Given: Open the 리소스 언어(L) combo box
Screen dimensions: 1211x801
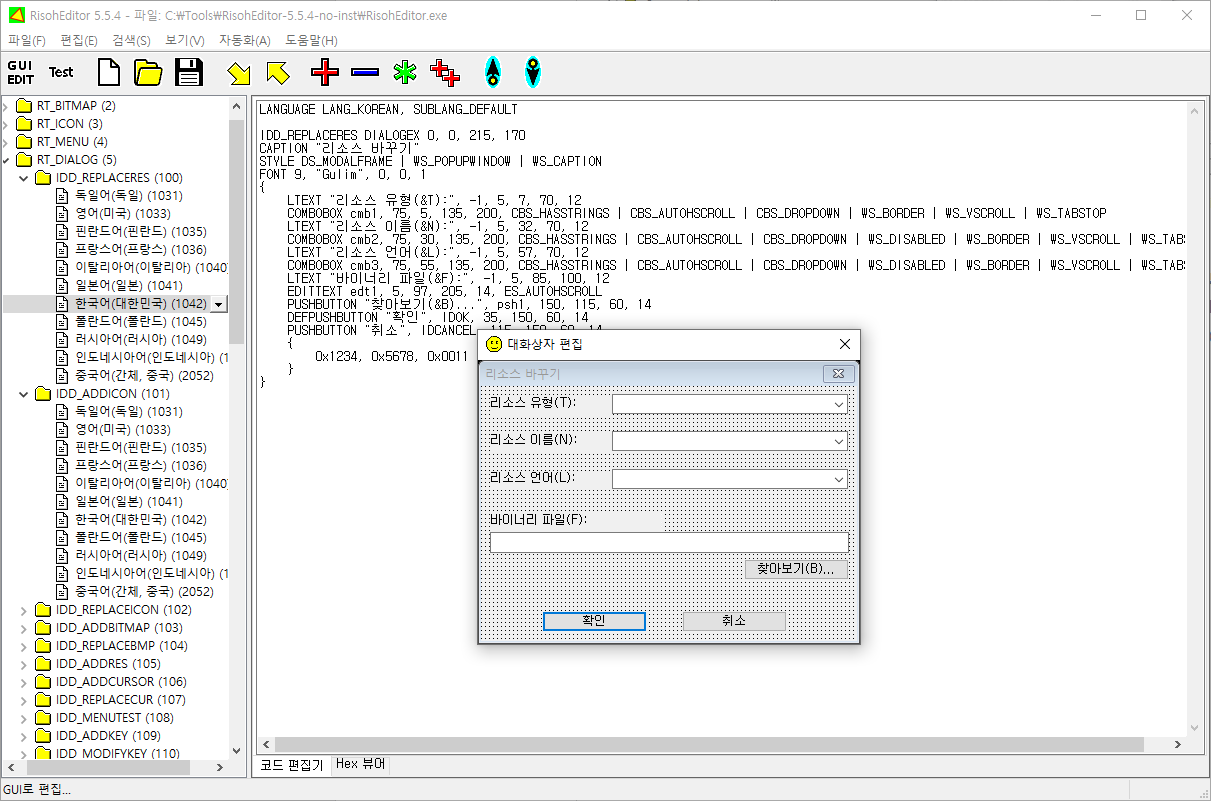Looking at the screenshot, I should [730, 479].
